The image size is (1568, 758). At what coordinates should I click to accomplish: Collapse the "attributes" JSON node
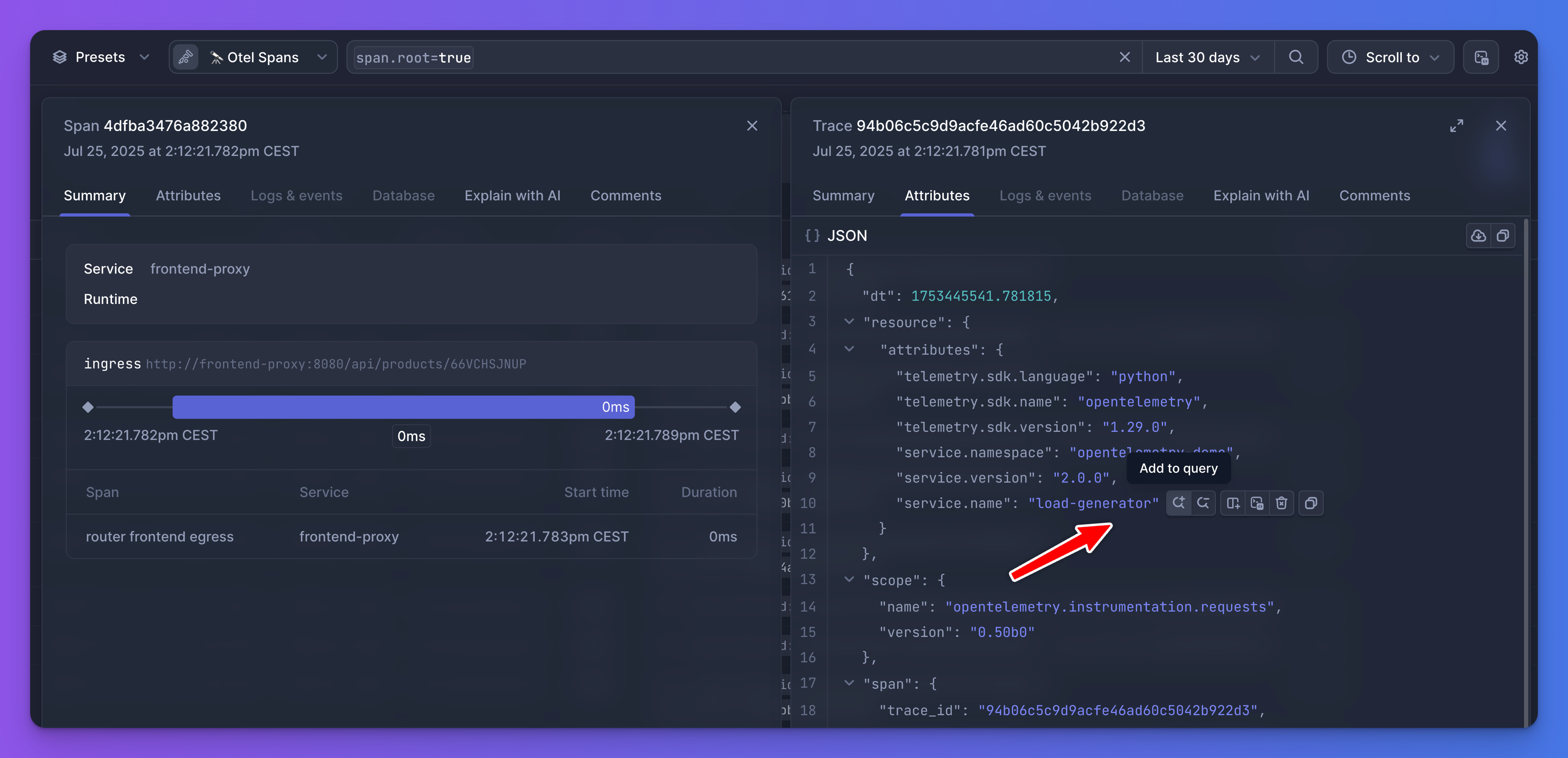click(849, 349)
